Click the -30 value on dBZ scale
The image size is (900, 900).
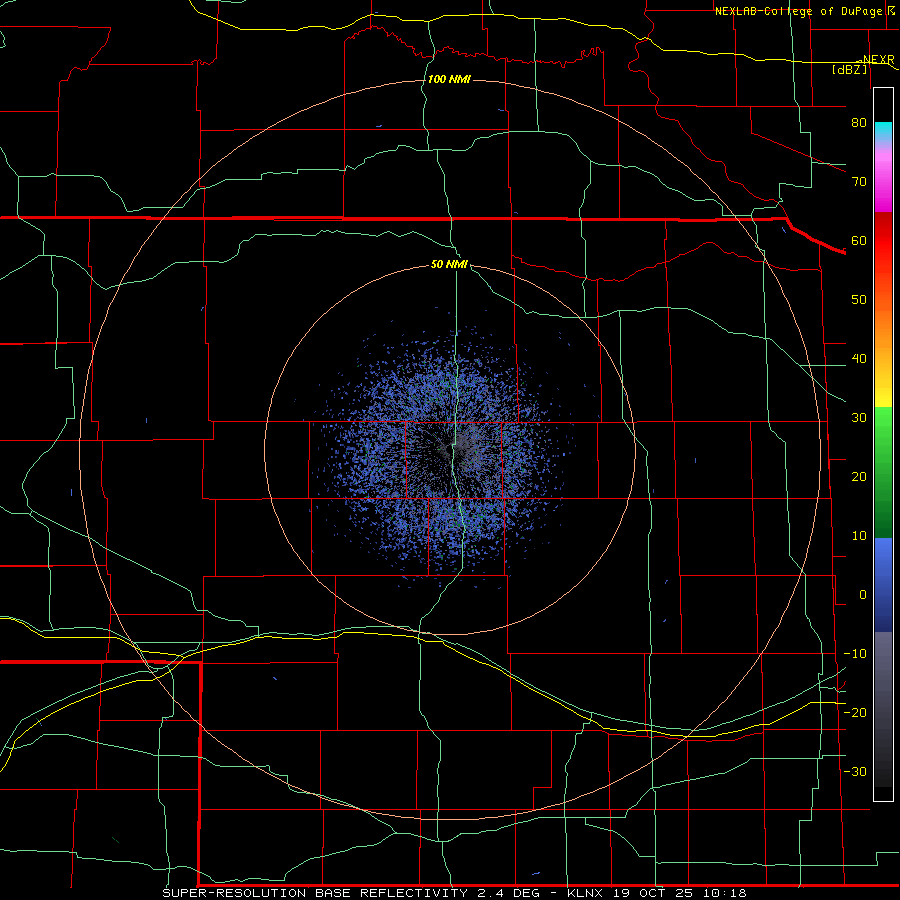[x=855, y=771]
